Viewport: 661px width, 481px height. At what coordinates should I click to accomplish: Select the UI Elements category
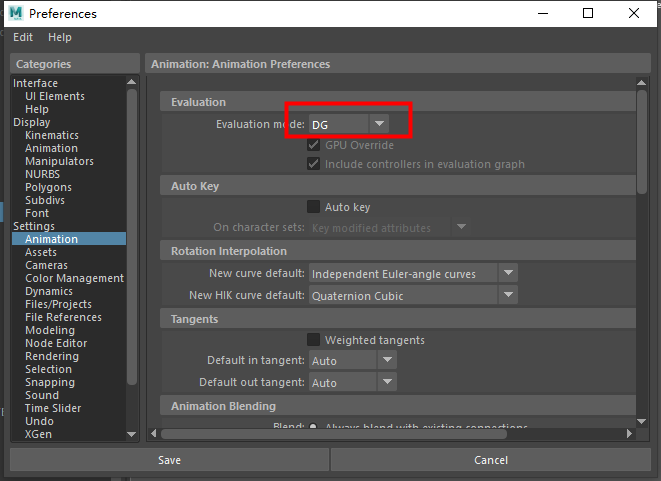[x=54, y=96]
